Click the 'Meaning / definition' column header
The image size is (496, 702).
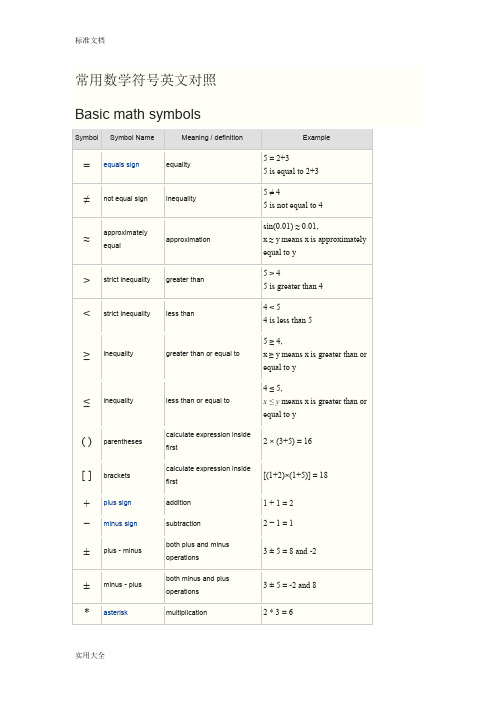(212, 138)
